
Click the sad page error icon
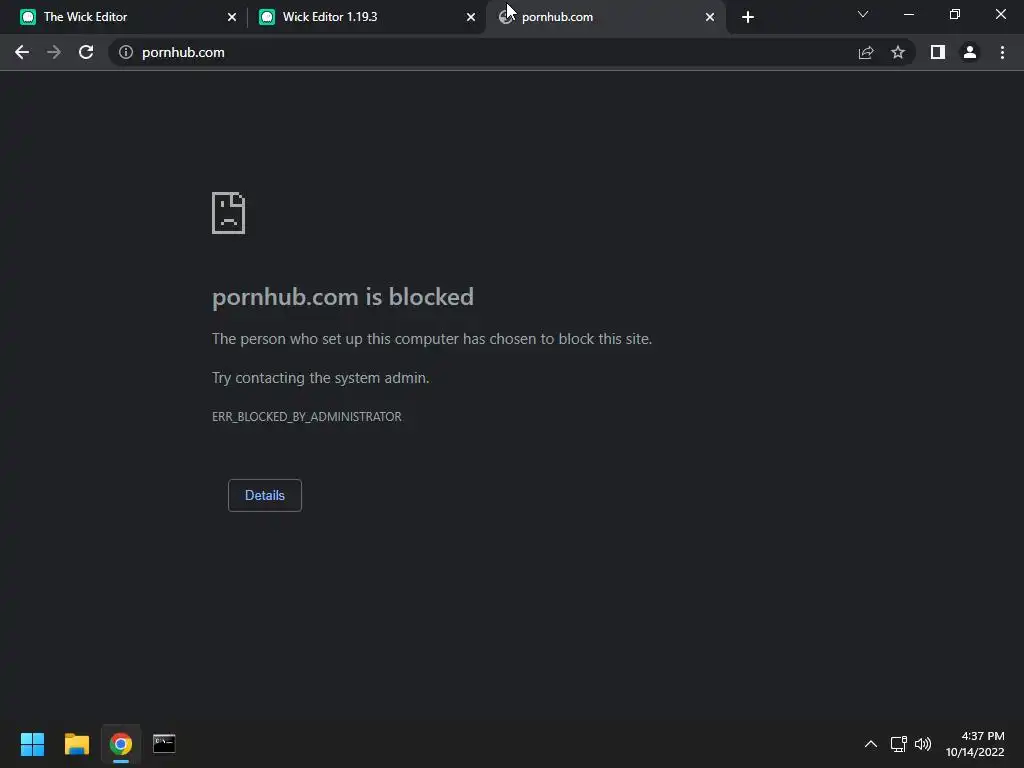tap(229, 213)
